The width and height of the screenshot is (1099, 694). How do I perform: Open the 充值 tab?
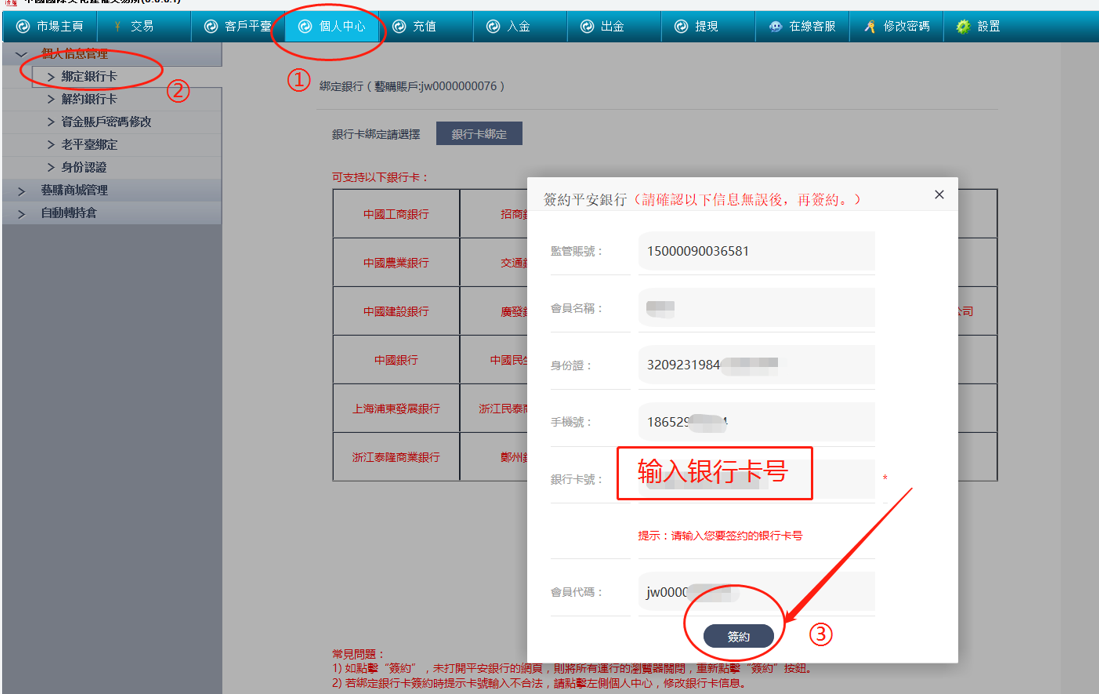(426, 27)
